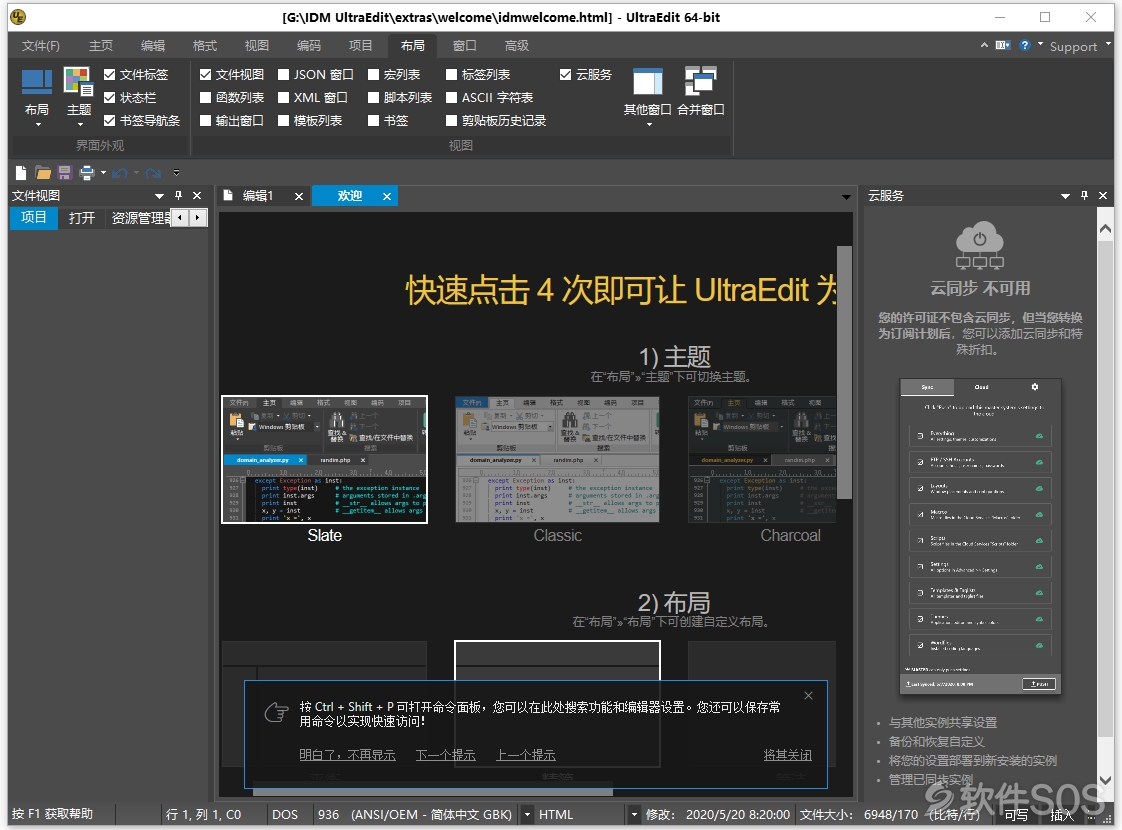The width and height of the screenshot is (1122, 830).
Task: Click the UltraEdit app logo icon
Action: pyautogui.click(x=18, y=16)
